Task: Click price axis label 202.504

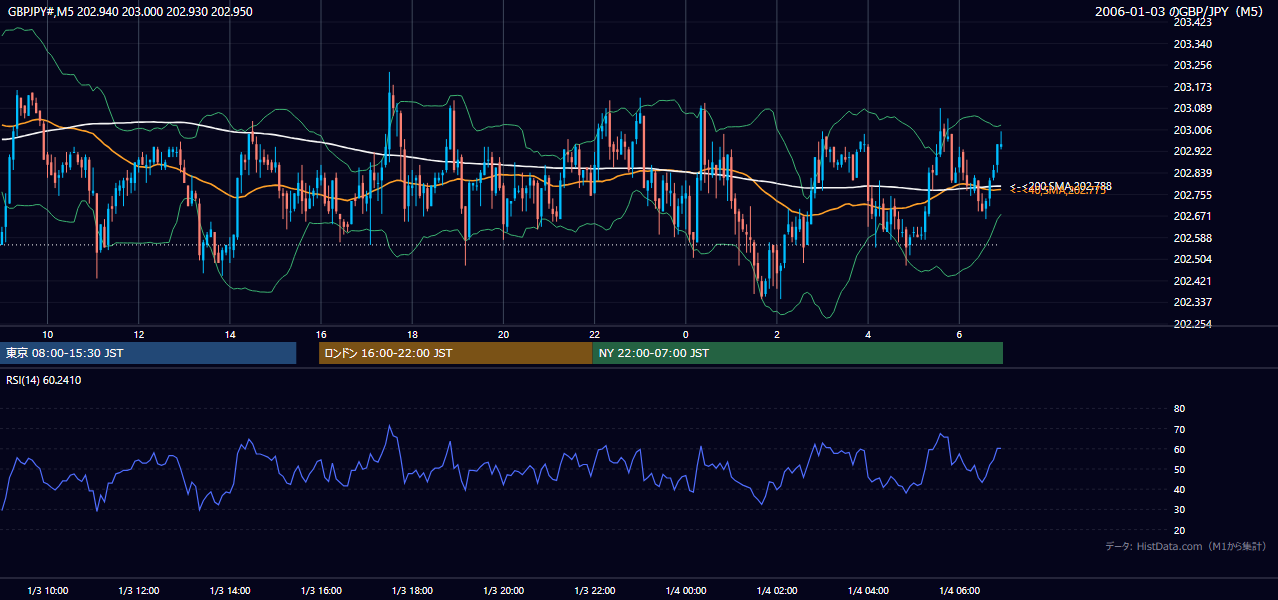Action: [x=1193, y=259]
